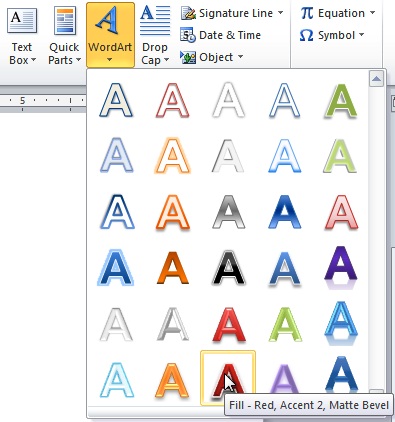Choose the light blue WordArt with reflection, fifth row
Viewport: 395px width, 422px height.
[x=341, y=324]
